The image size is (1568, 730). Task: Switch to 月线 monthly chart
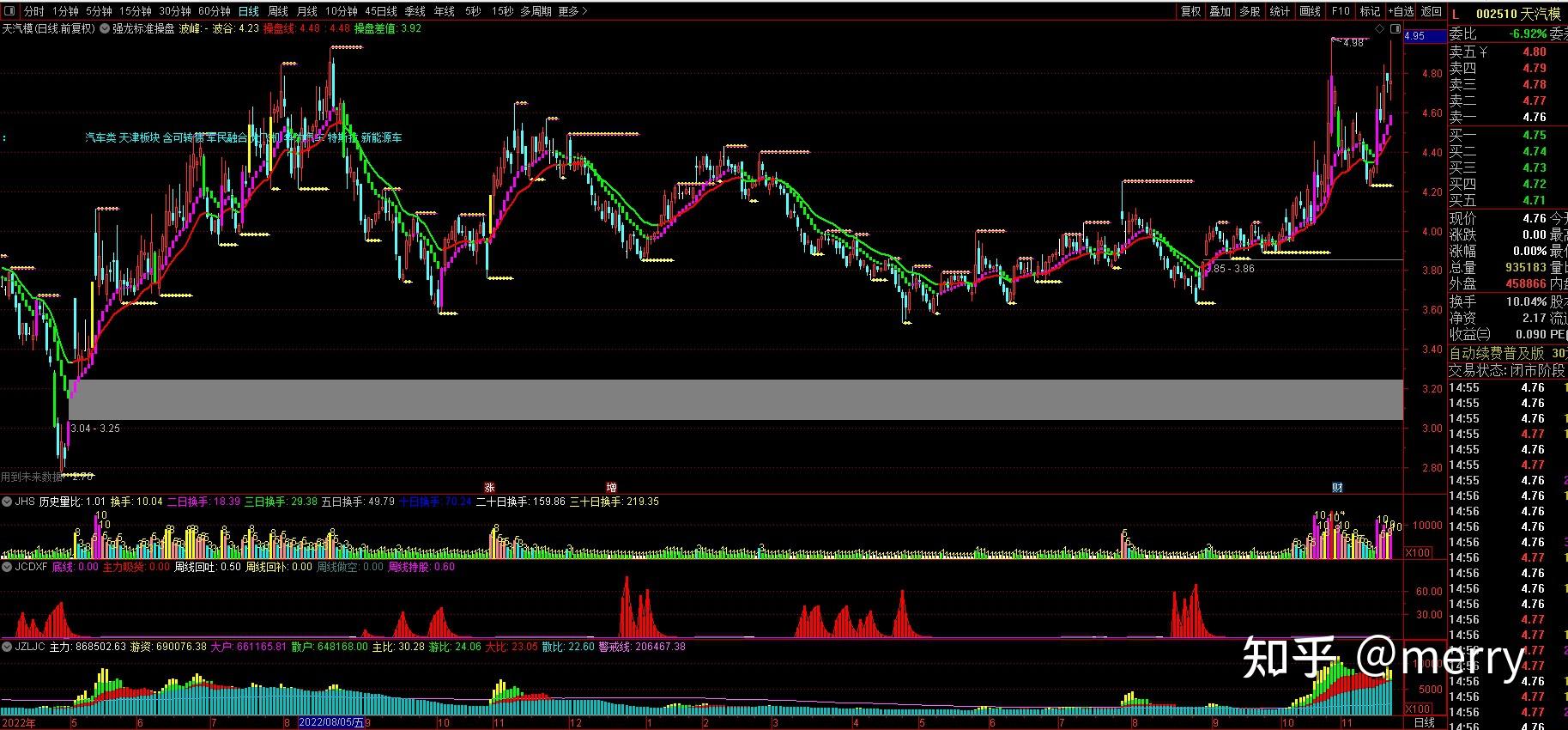pyautogui.click(x=306, y=11)
